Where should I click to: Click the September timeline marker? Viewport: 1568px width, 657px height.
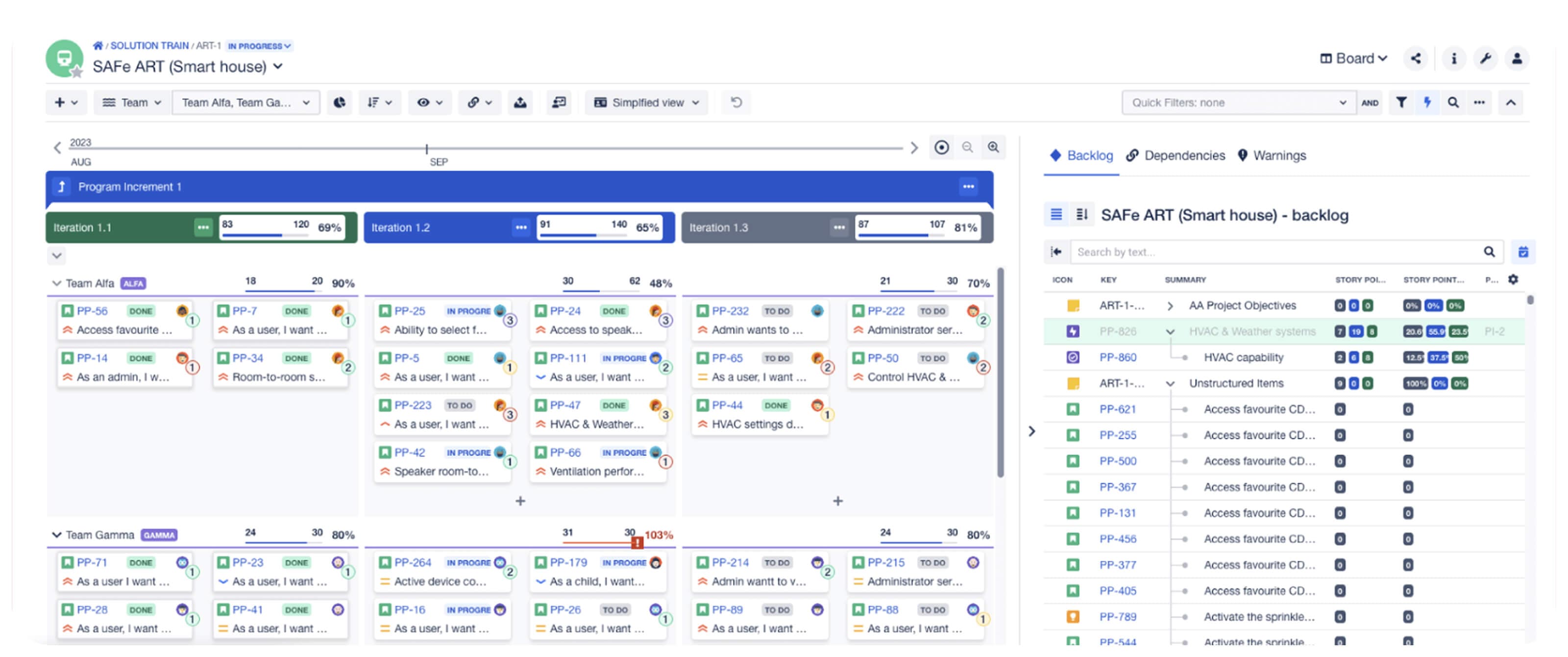click(427, 149)
